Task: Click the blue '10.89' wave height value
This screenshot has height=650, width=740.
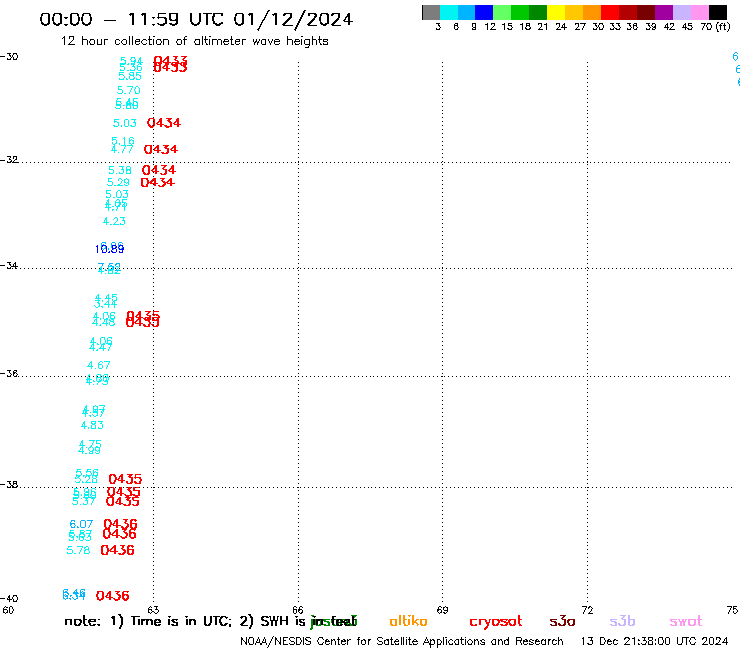Action: click(109, 249)
